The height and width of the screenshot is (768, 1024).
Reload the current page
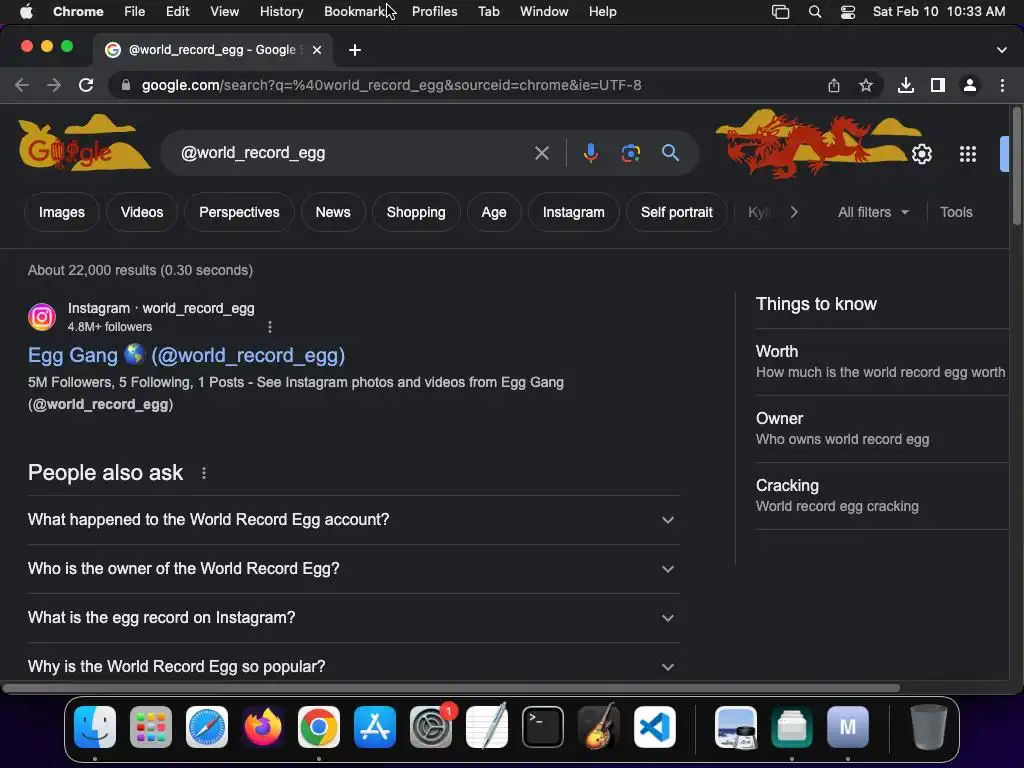[x=86, y=85]
